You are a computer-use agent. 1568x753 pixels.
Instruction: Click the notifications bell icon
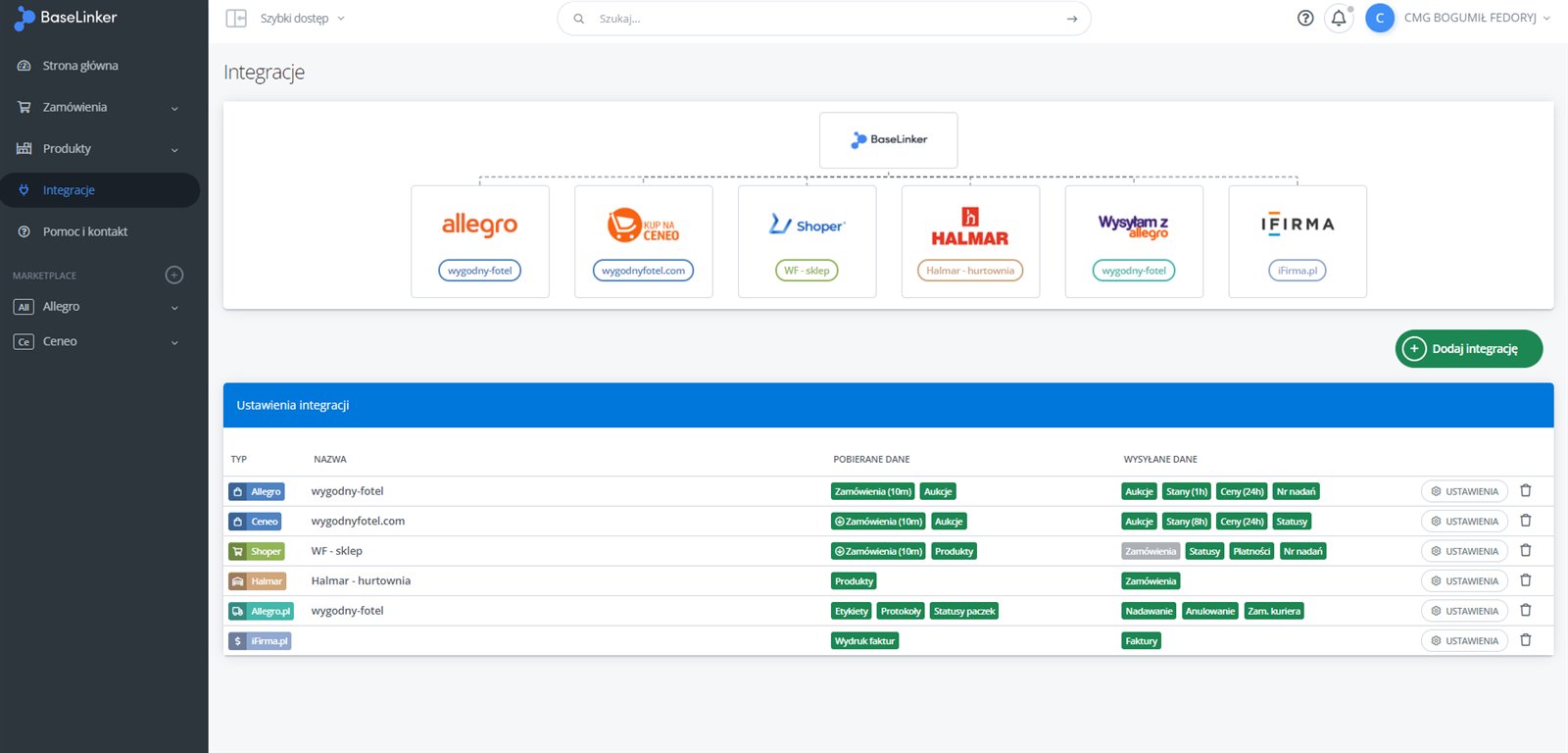1338,19
